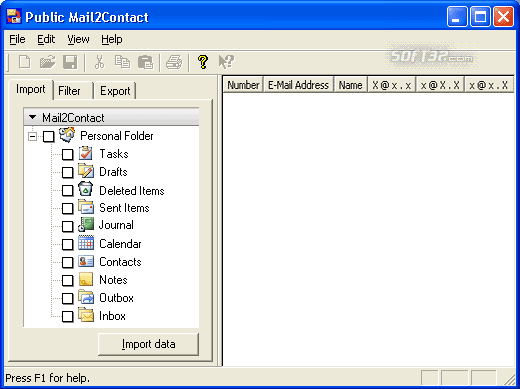Click the Drafts folder icon
Image resolution: width=520 pixels, height=389 pixels.
pos(86,171)
